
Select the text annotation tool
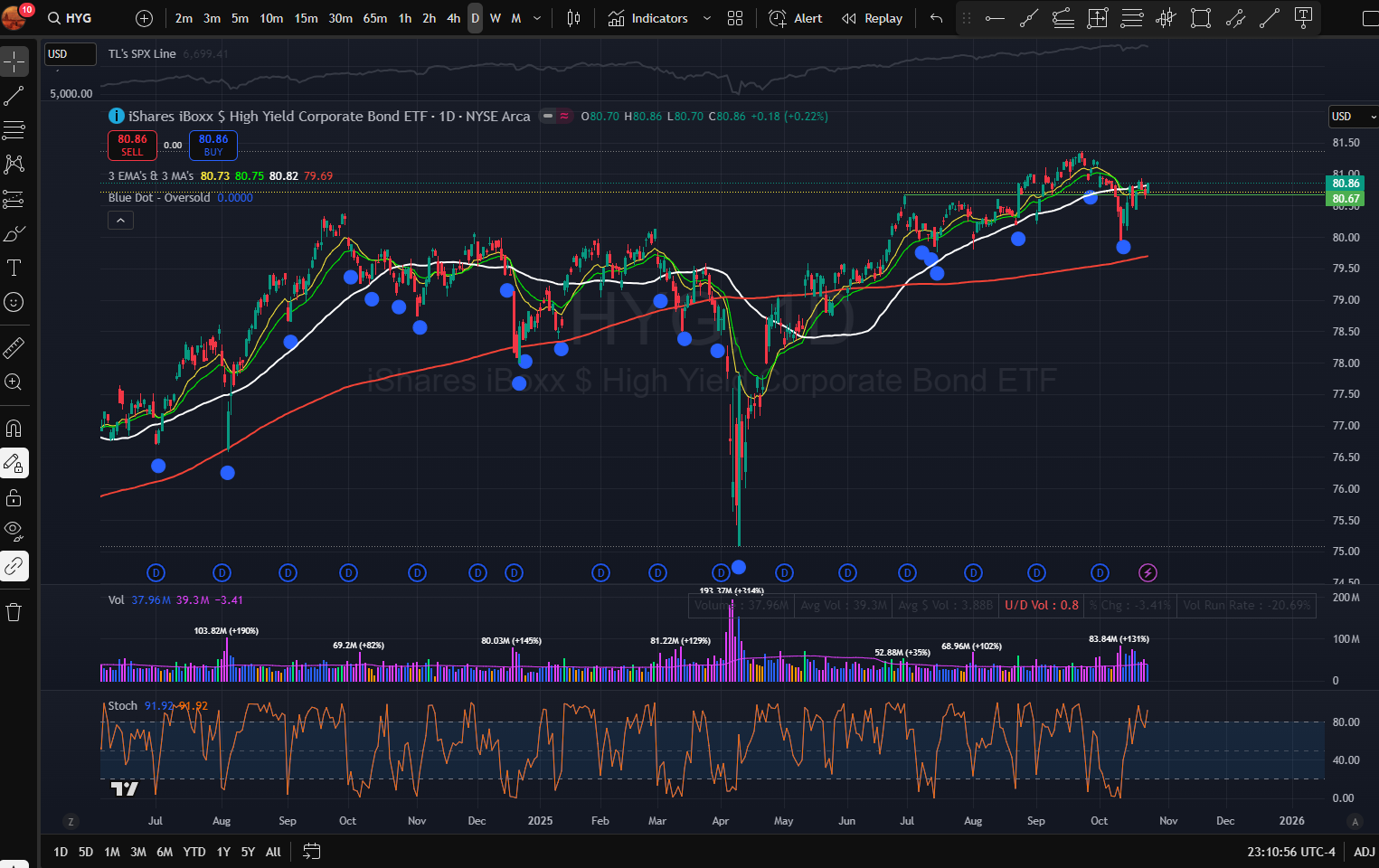click(14, 268)
